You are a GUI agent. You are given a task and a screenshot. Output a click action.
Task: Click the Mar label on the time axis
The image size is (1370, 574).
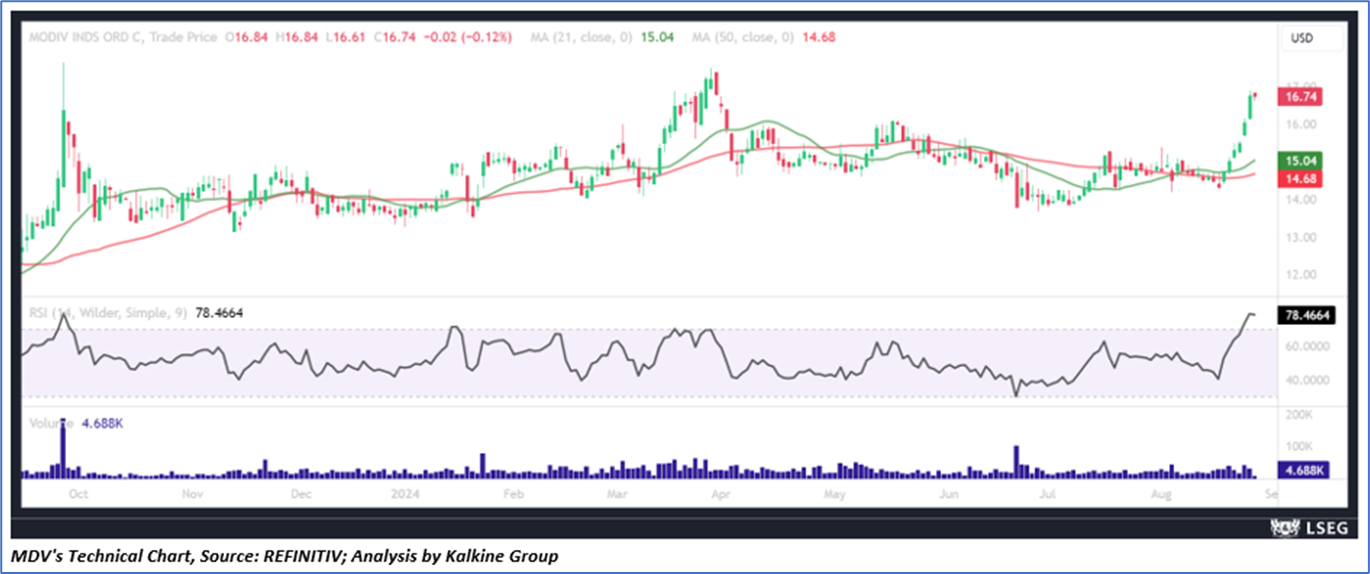(617, 494)
